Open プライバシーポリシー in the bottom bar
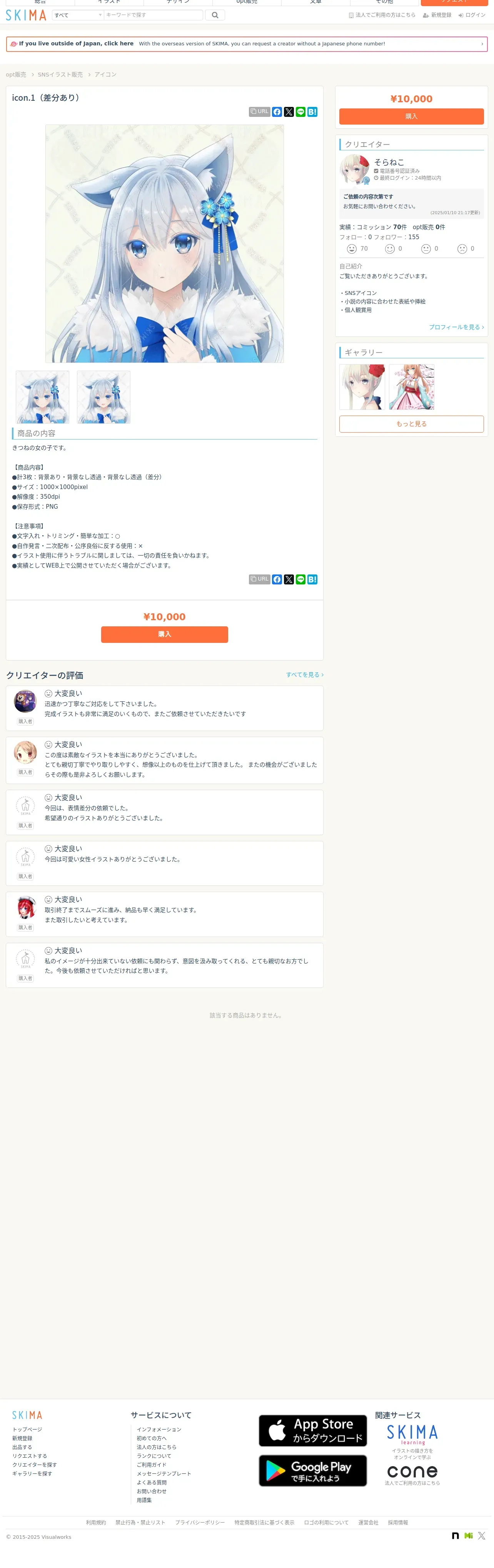 click(200, 1523)
